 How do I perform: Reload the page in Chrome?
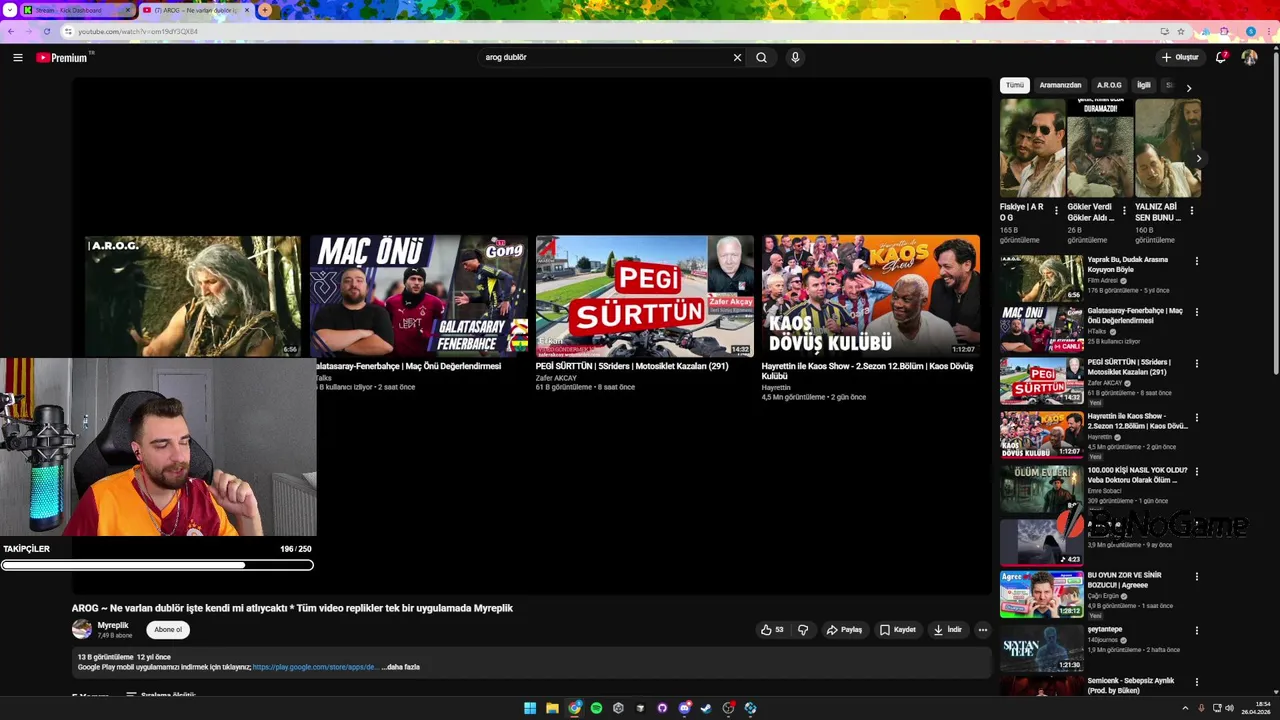click(46, 31)
